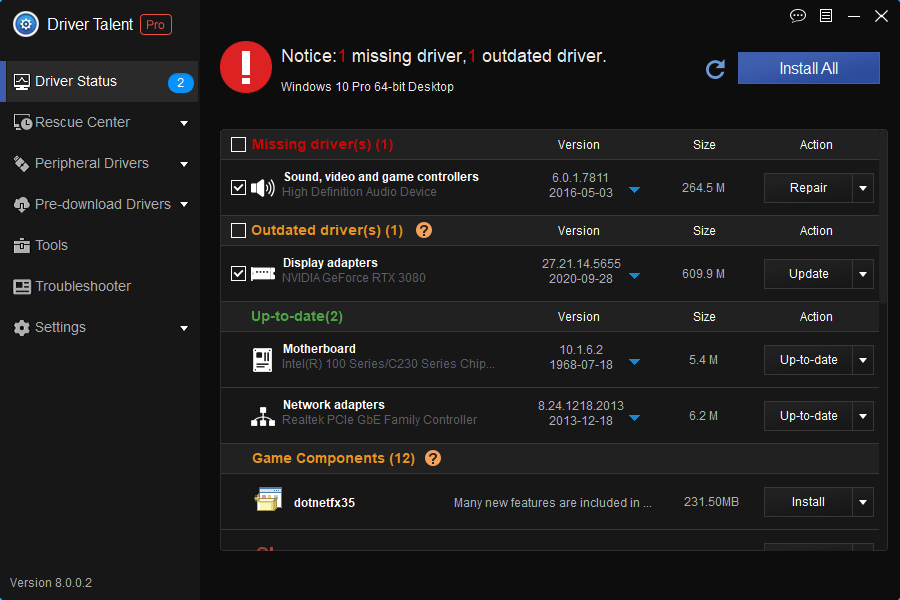
Task: Click the refresh scan icon
Action: [715, 70]
